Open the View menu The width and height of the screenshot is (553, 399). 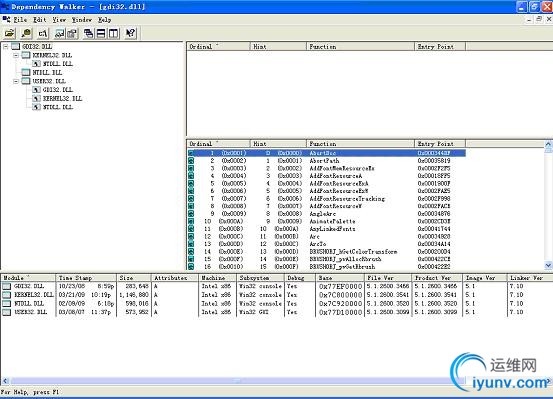coord(59,20)
